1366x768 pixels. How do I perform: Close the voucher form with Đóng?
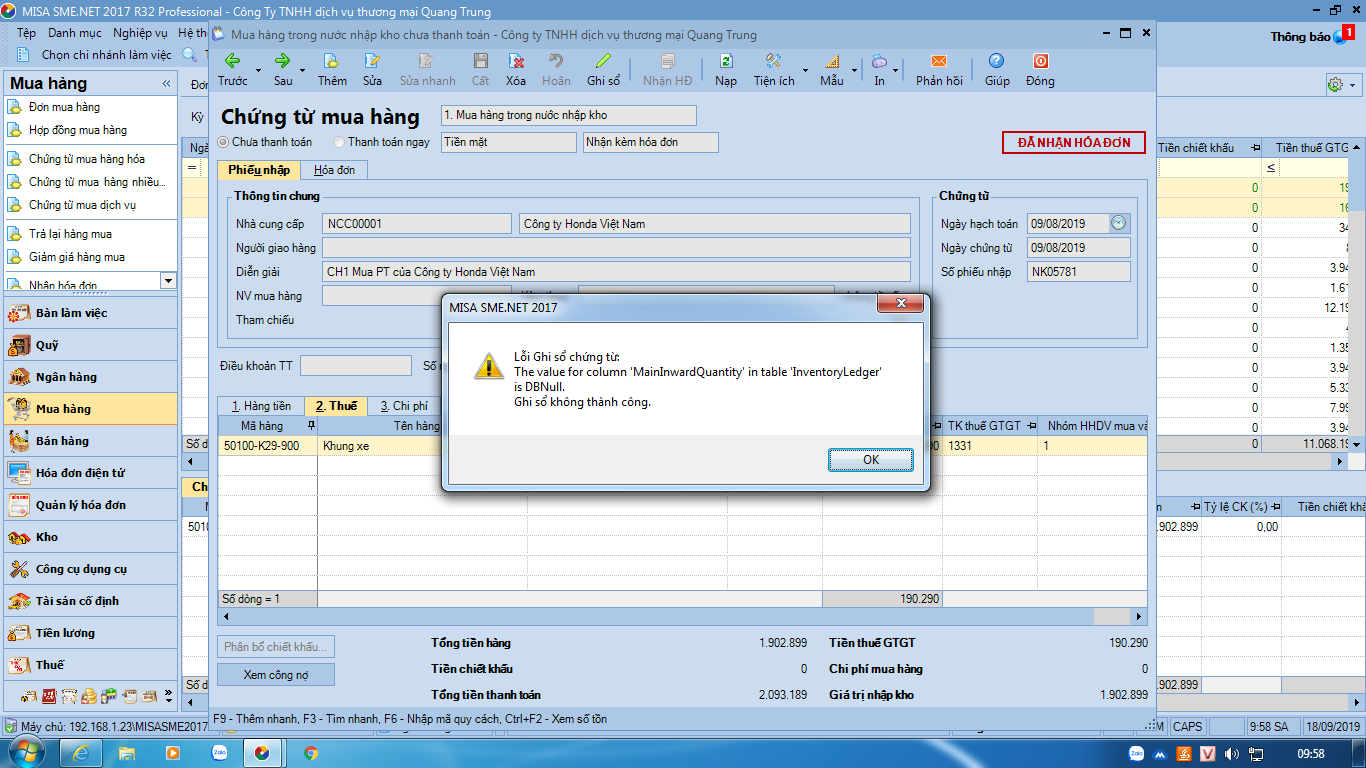pos(1040,70)
